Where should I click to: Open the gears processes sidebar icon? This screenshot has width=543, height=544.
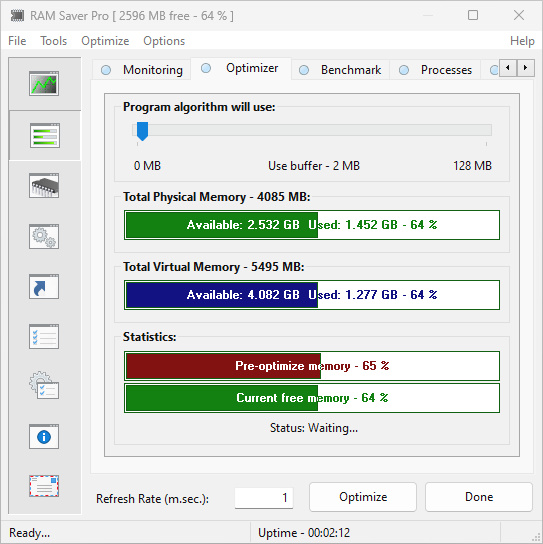coord(44,237)
